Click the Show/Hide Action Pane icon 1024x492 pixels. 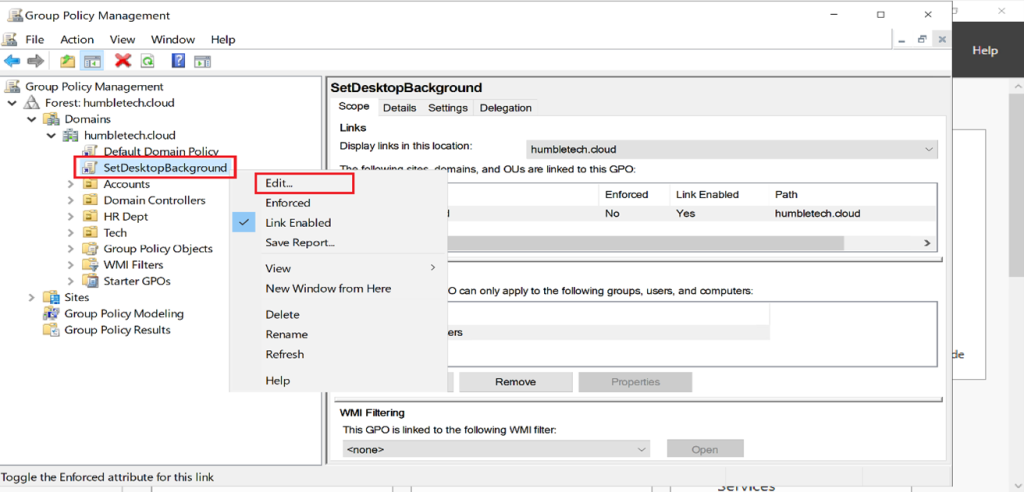(x=203, y=61)
